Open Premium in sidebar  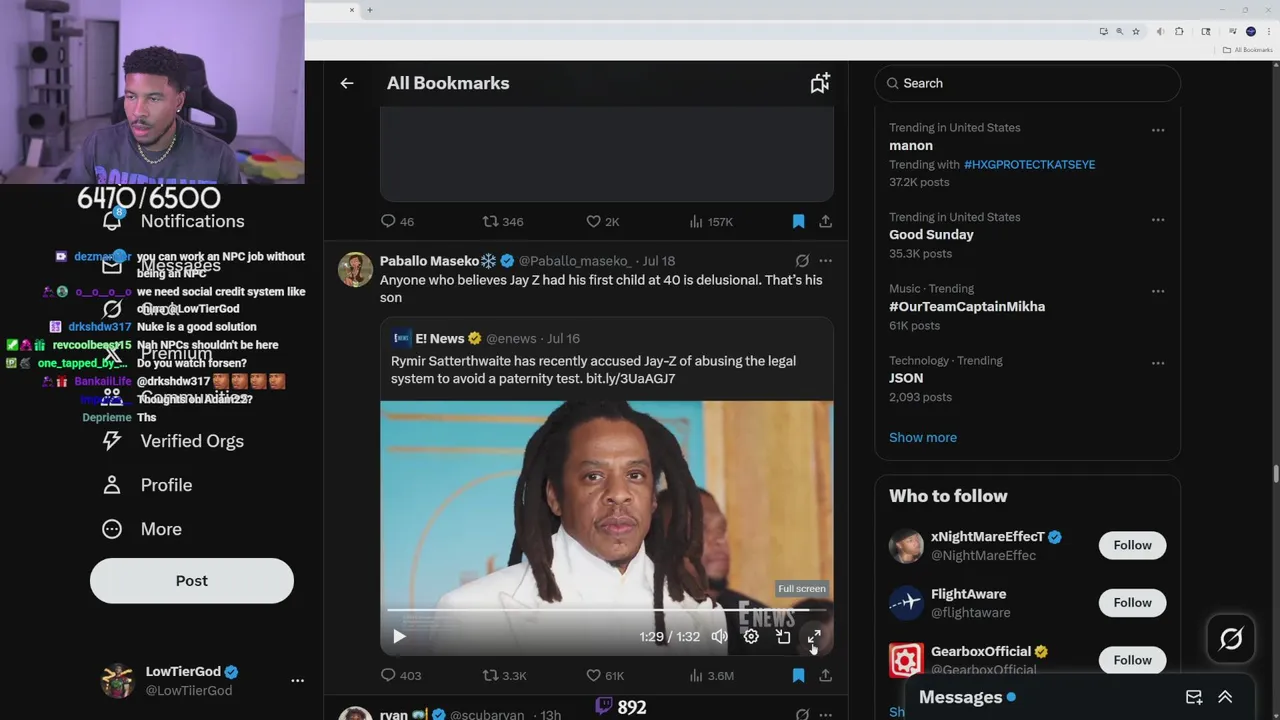click(158, 353)
